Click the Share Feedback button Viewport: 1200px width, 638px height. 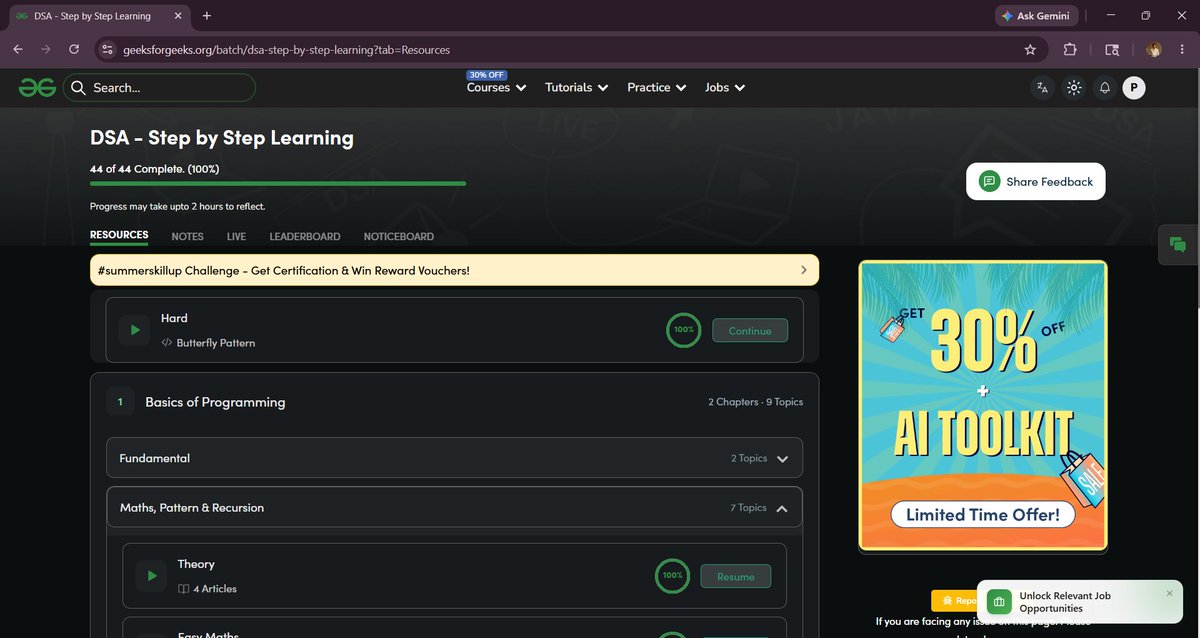click(x=1036, y=181)
